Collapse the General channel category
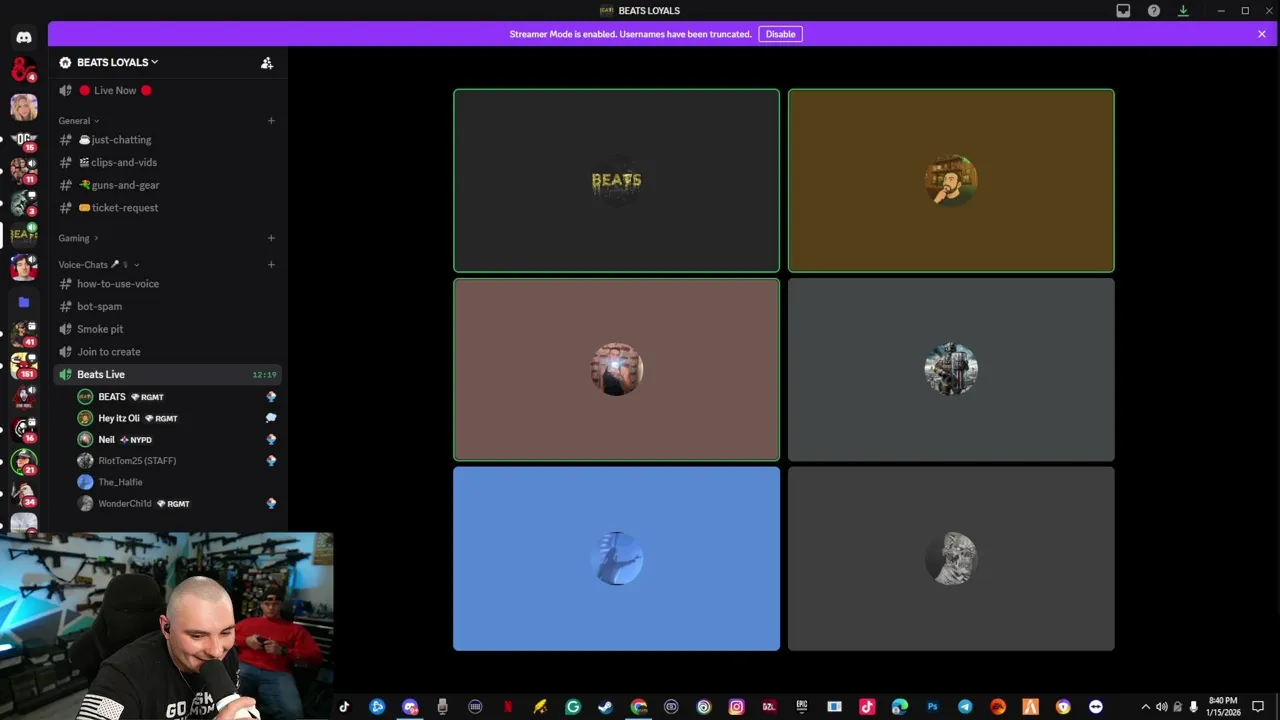 tap(78, 121)
